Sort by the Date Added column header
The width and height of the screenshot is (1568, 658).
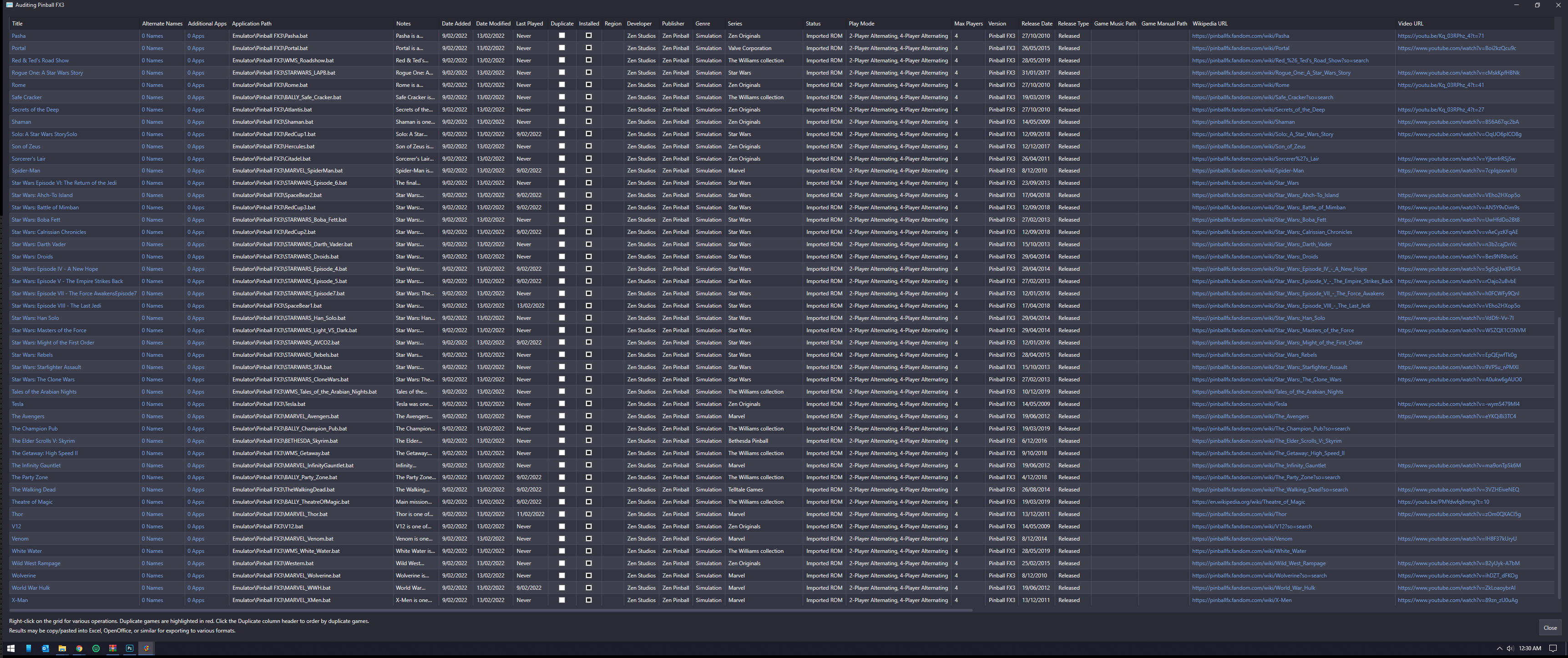click(456, 24)
